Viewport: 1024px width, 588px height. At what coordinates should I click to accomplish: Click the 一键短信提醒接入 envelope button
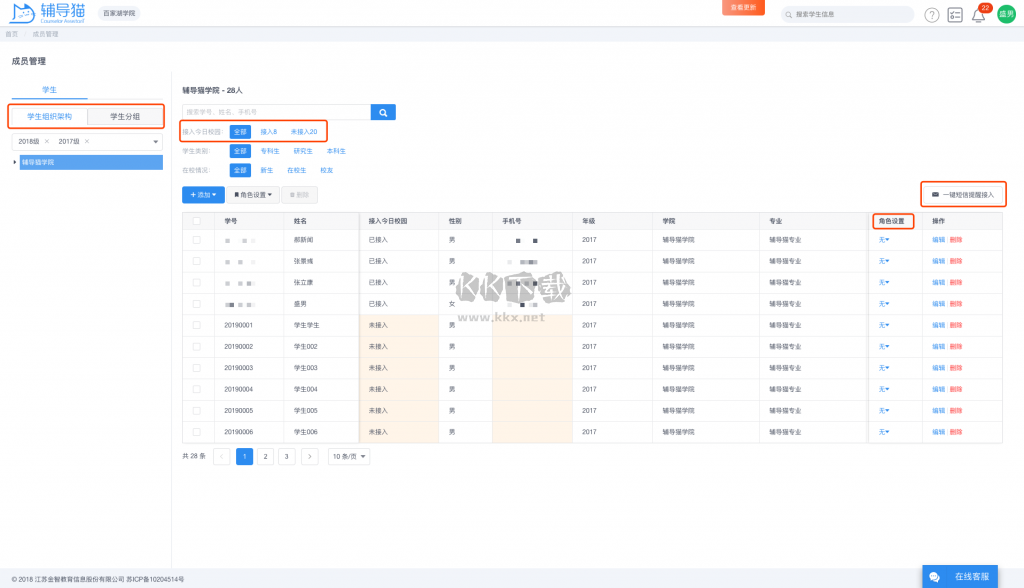coord(963,195)
